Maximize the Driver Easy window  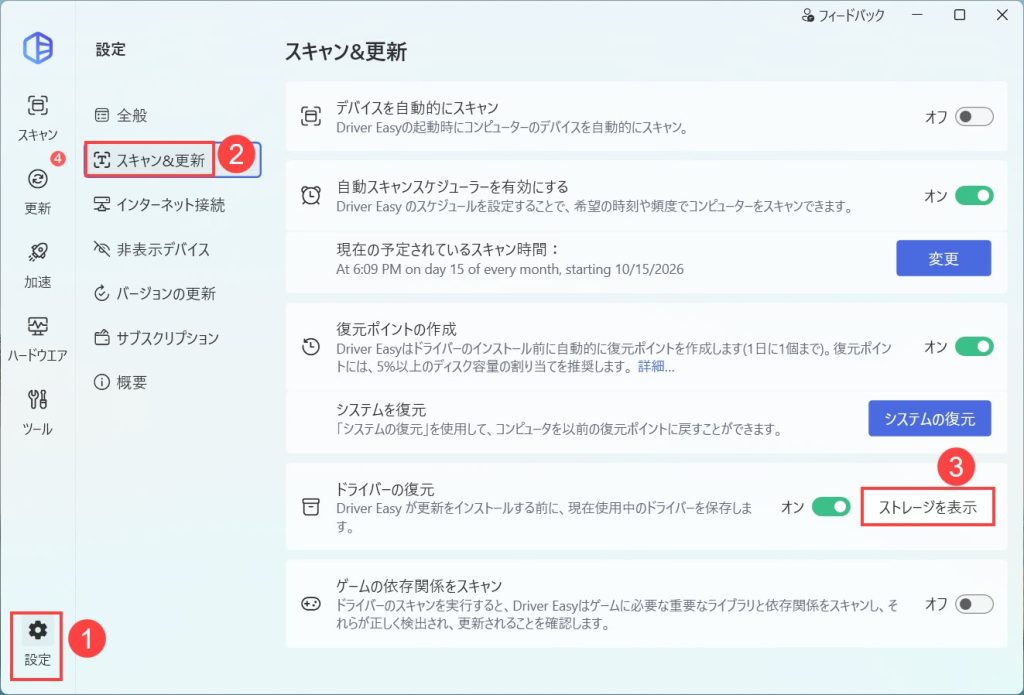click(x=960, y=15)
